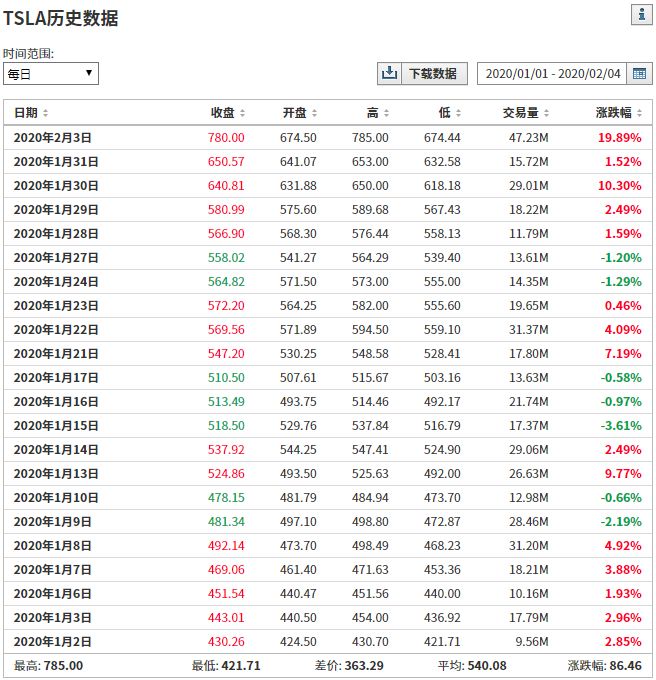656x680 pixels.
Task: Sort by the 高 column arrows
Action: coord(386,113)
